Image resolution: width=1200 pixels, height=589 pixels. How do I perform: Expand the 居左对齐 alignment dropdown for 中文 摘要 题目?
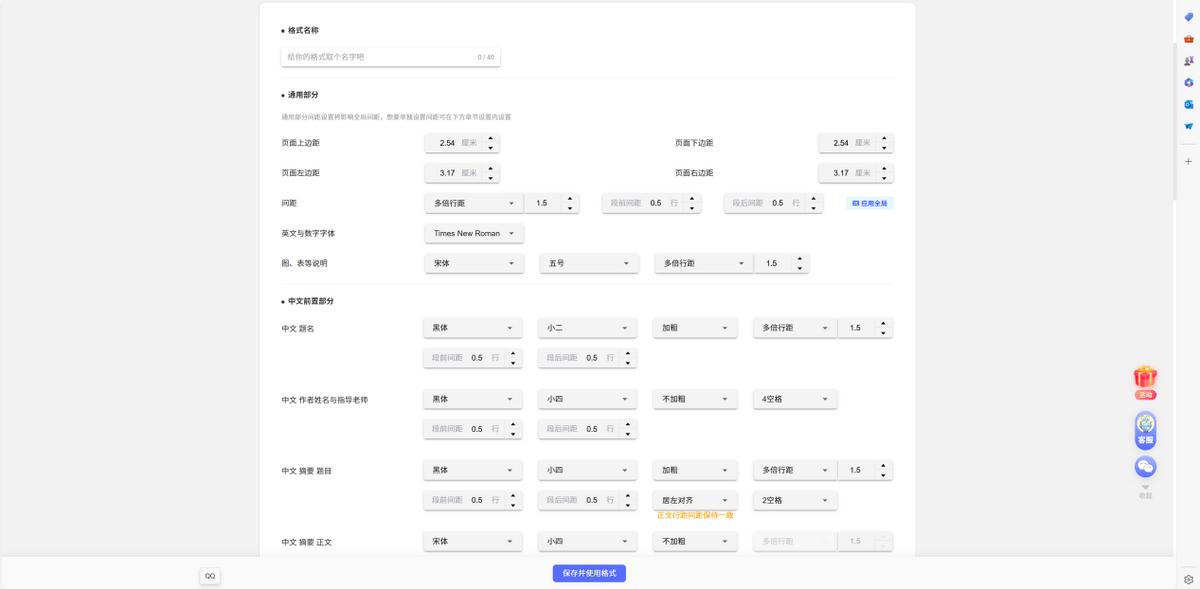[x=694, y=499]
